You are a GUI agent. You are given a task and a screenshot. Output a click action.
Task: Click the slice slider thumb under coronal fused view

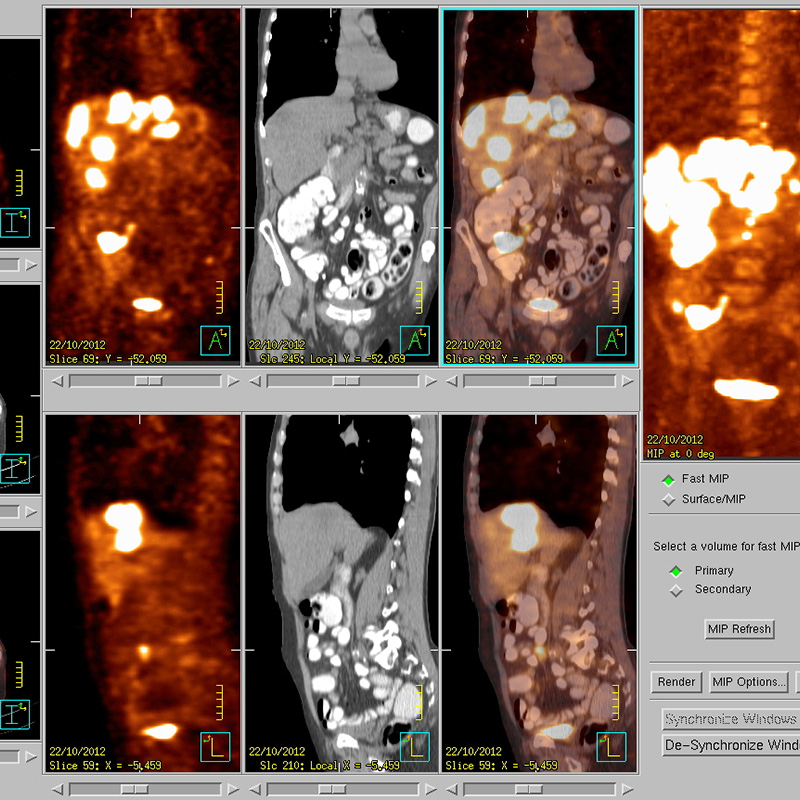[x=543, y=381]
